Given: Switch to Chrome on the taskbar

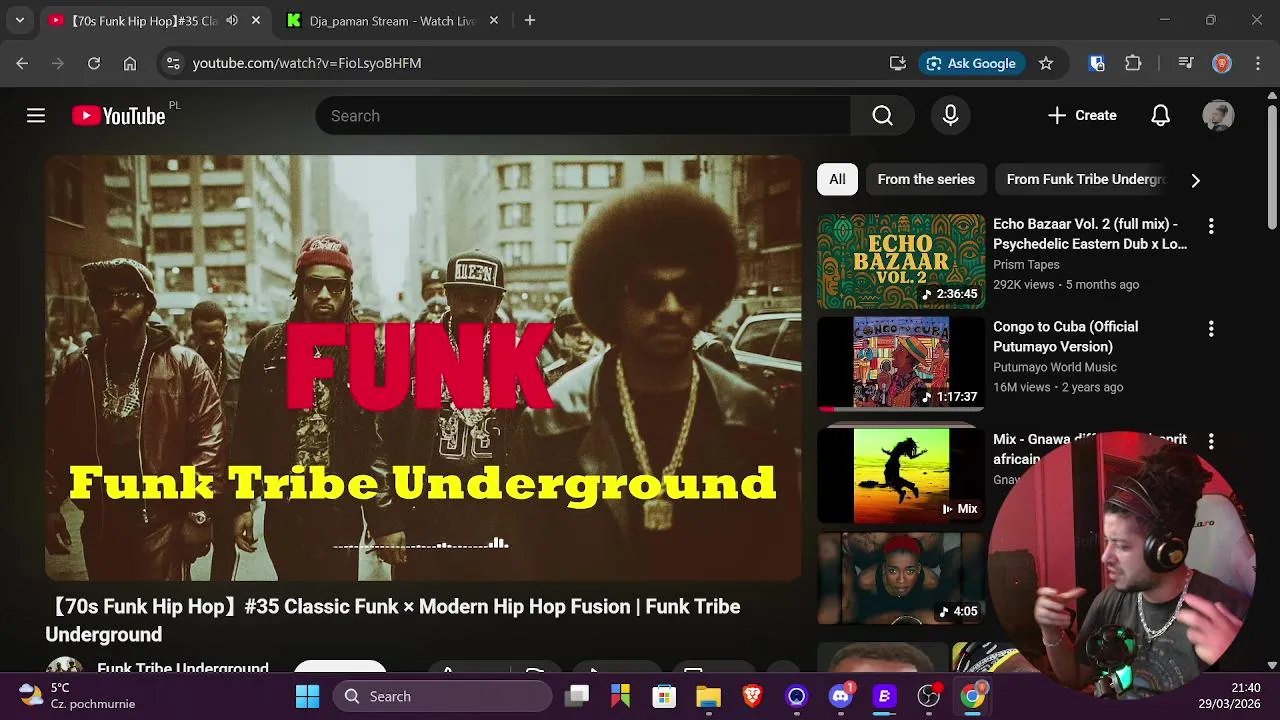Looking at the screenshot, I should [x=973, y=696].
